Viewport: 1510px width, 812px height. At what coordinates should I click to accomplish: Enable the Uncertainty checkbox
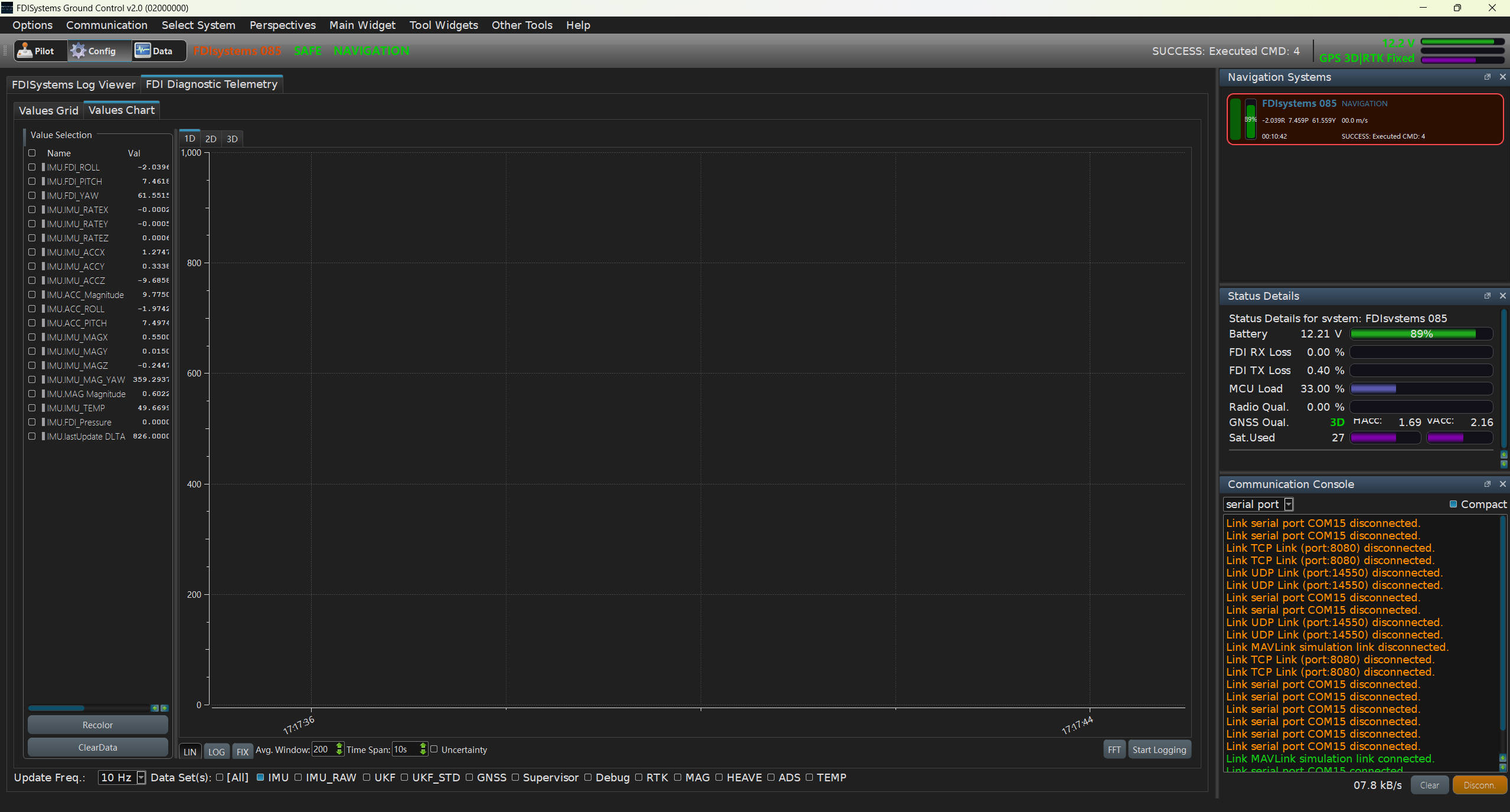click(x=434, y=749)
